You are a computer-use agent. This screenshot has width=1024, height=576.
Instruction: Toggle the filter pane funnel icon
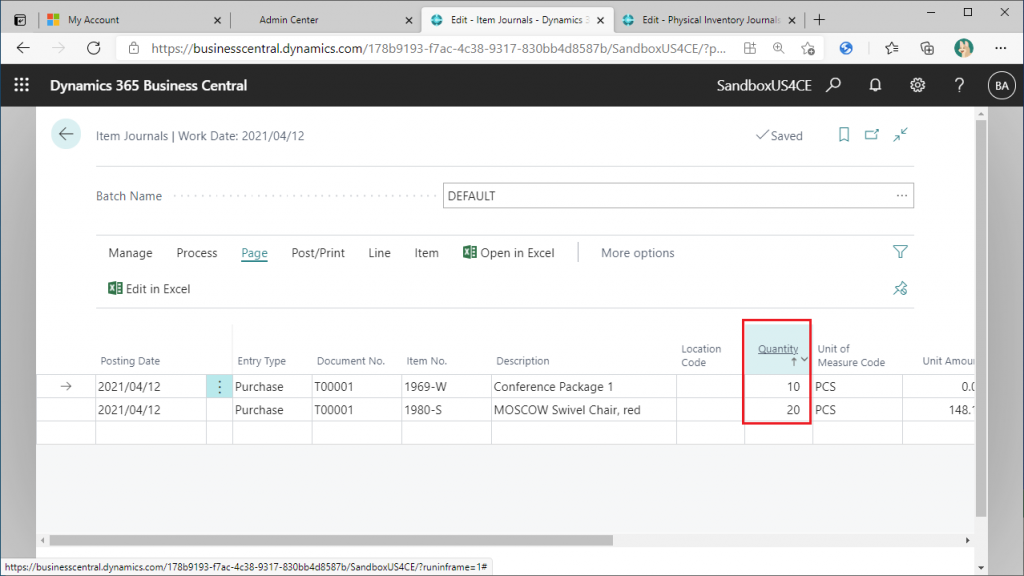[900, 251]
